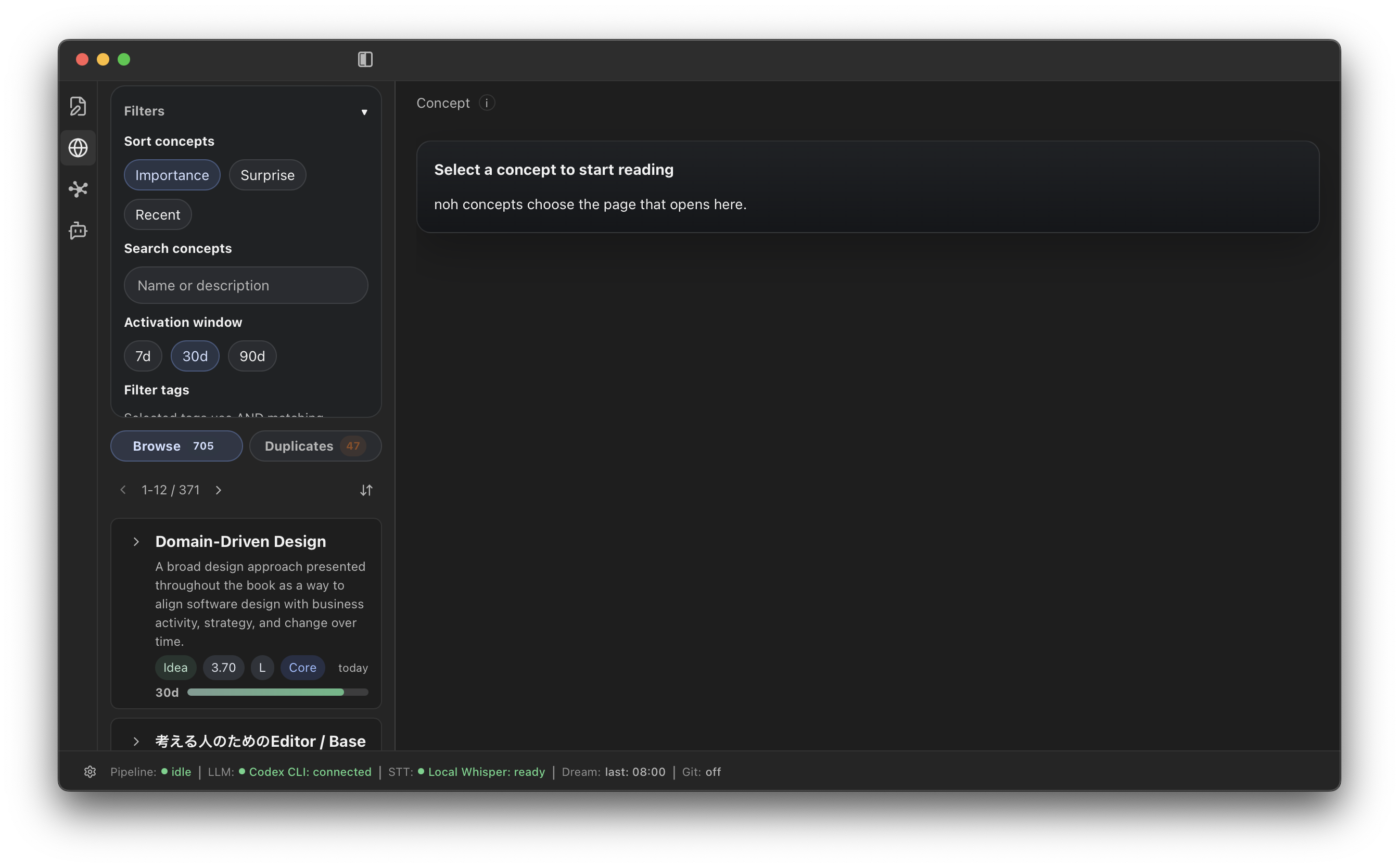
Task: Click the 3.70 score chip
Action: [x=223, y=667]
